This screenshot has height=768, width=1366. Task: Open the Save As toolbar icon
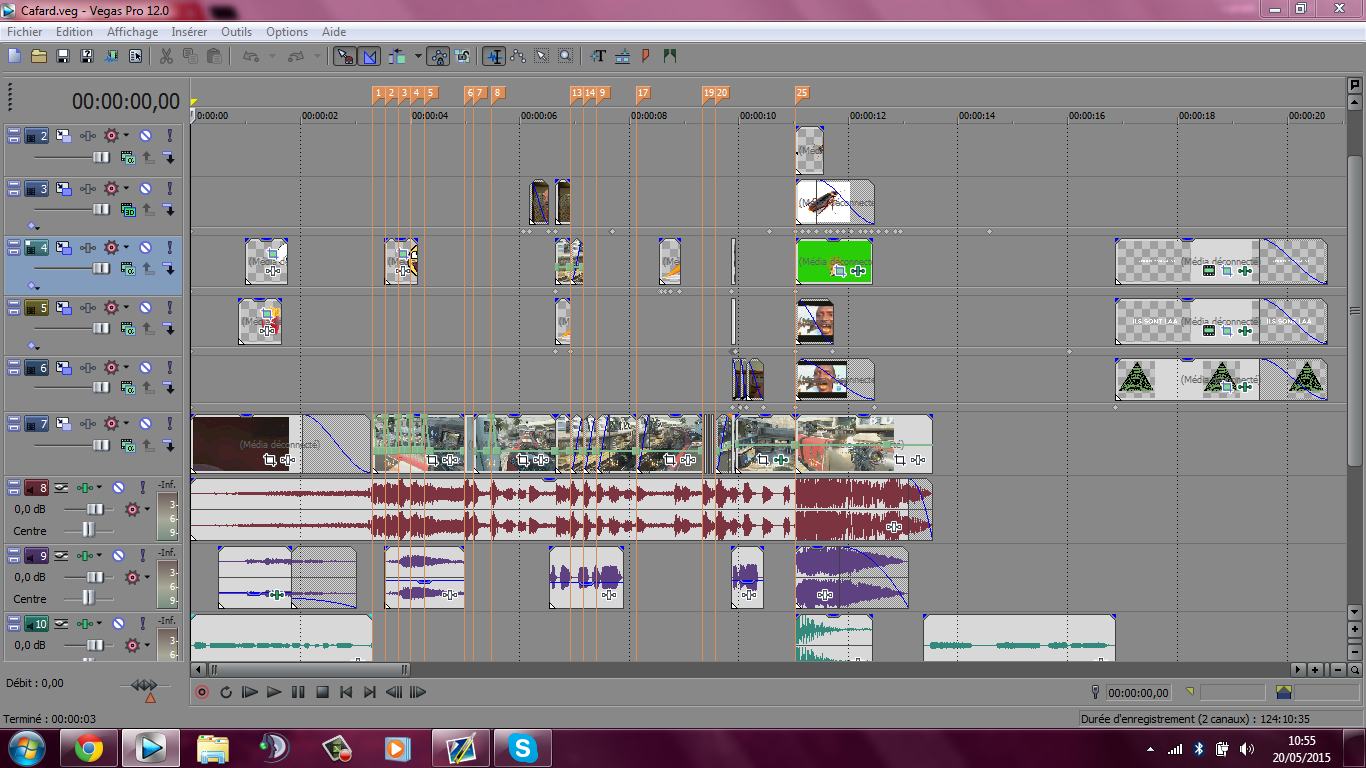point(87,56)
